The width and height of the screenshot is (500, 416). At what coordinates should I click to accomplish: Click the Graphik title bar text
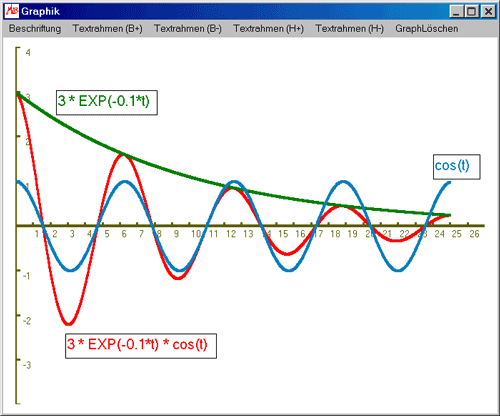tap(40, 12)
